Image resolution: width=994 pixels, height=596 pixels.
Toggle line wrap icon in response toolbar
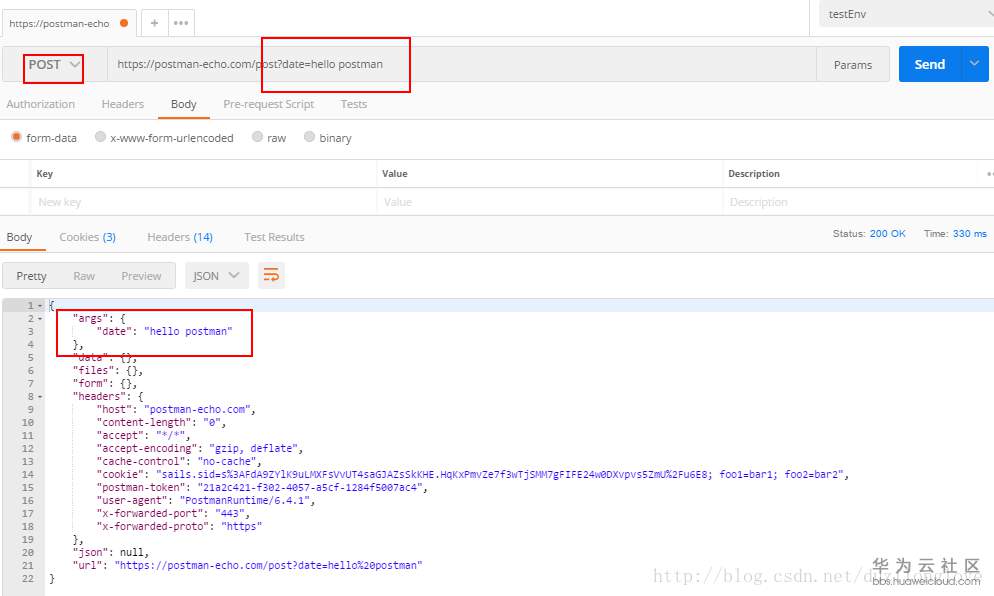[271, 276]
